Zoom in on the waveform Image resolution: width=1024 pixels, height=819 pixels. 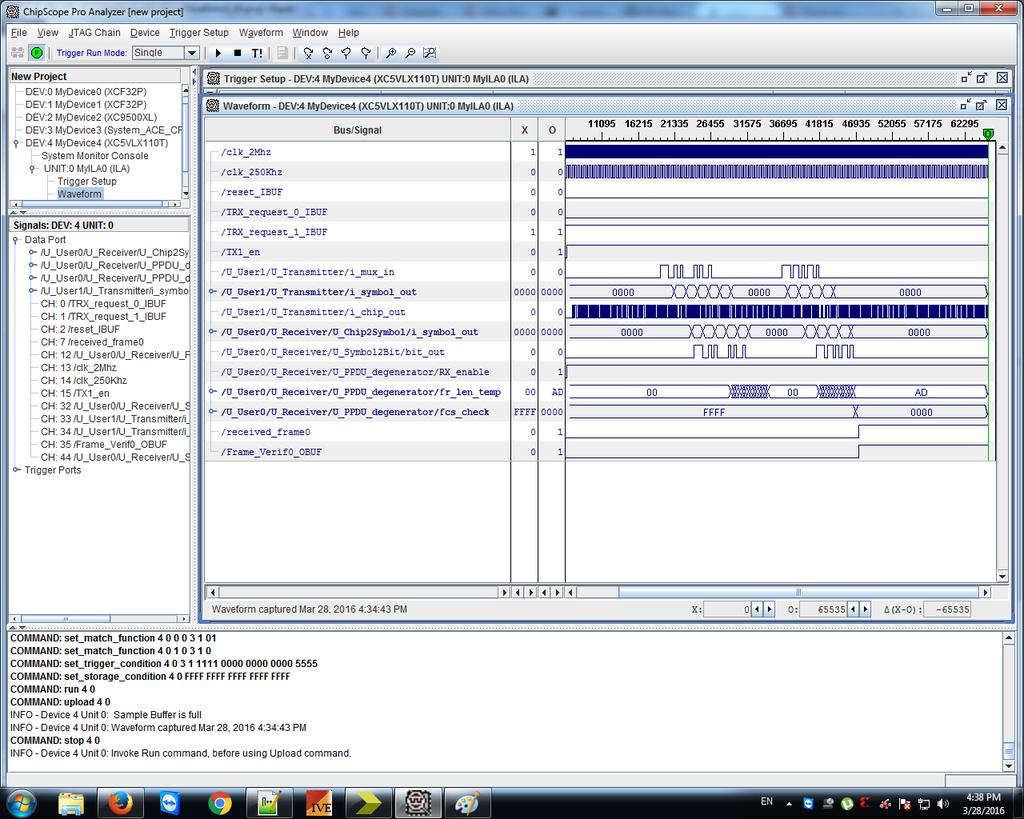click(x=391, y=53)
